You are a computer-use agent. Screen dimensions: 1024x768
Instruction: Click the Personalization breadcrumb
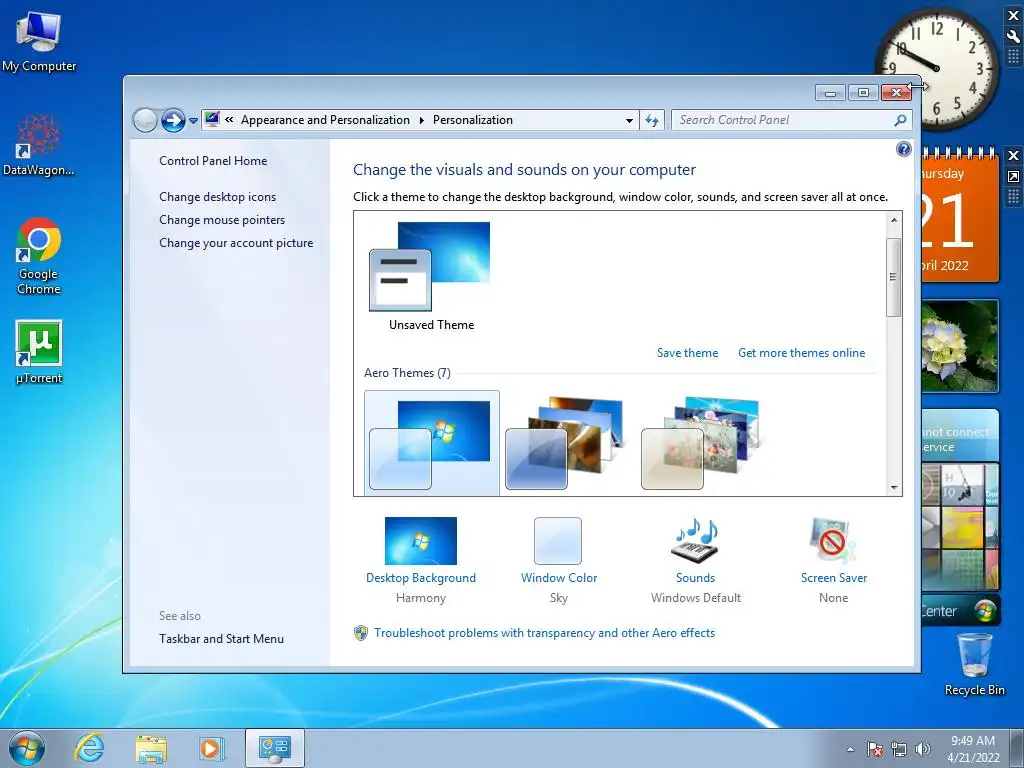coord(473,120)
